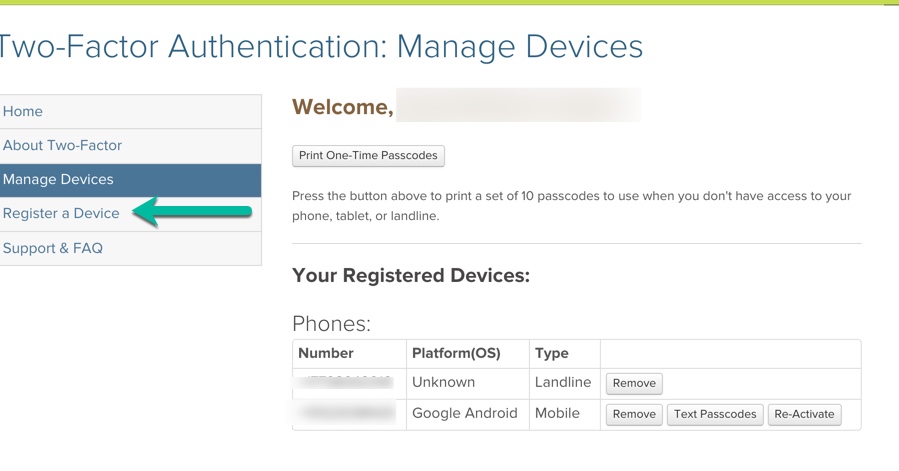This screenshot has height=471, width=899.
Task: Click the Unknown platform cell
Action: pos(443,382)
